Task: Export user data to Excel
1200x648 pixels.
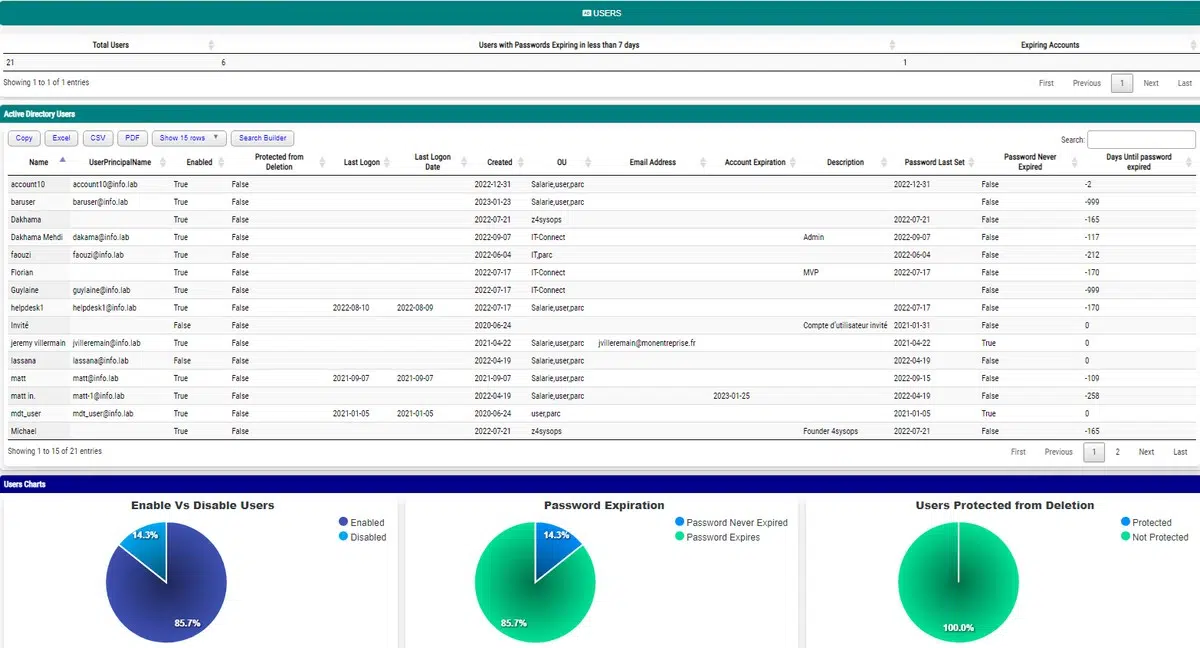Action: pos(61,137)
